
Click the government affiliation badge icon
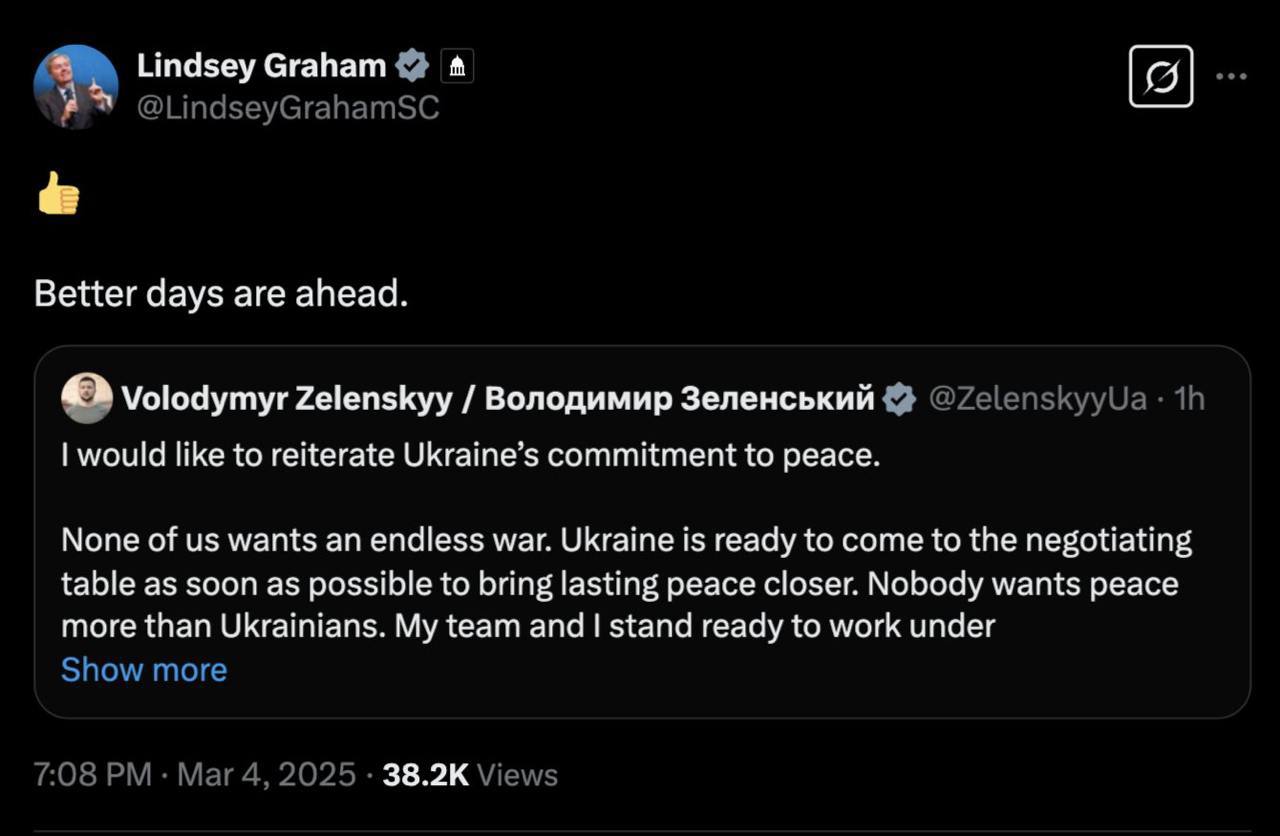point(456,67)
